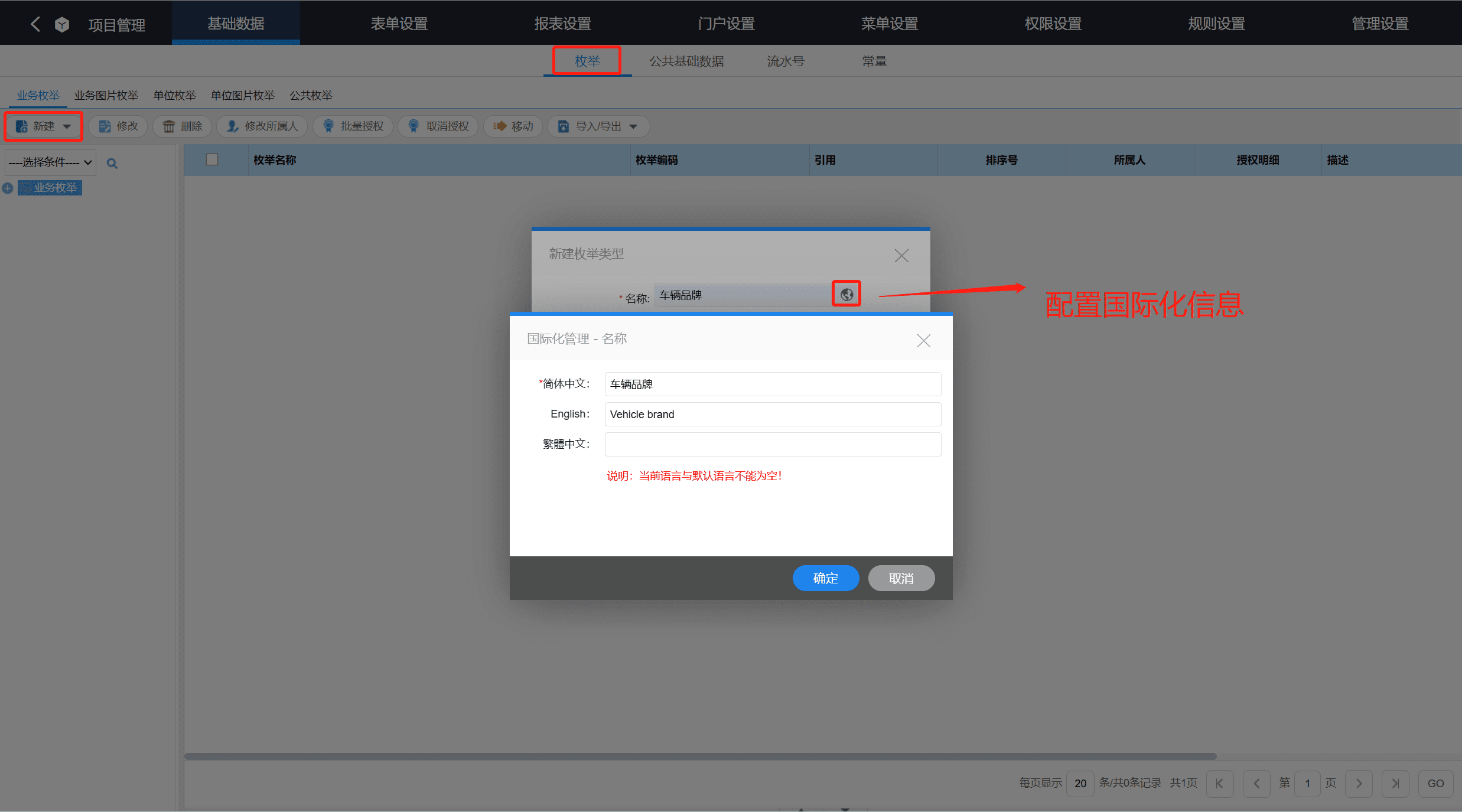Click the 移动 move toolbar button
The width and height of the screenshot is (1462, 812).
click(x=513, y=126)
